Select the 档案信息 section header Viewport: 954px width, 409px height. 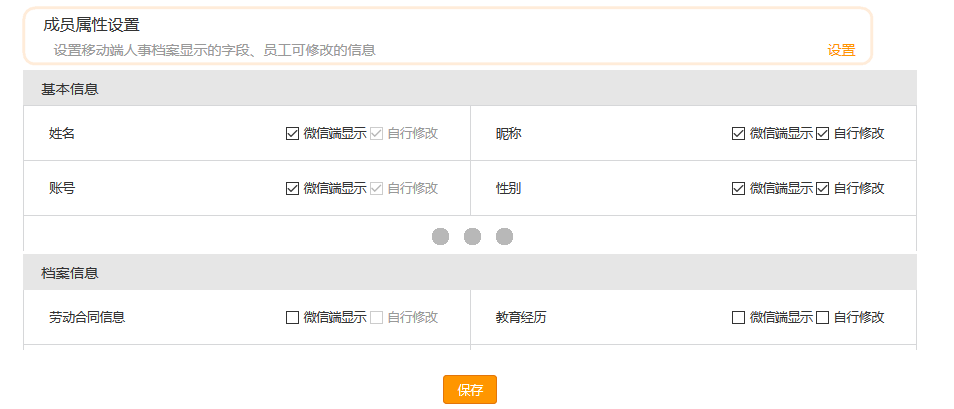[x=470, y=272]
